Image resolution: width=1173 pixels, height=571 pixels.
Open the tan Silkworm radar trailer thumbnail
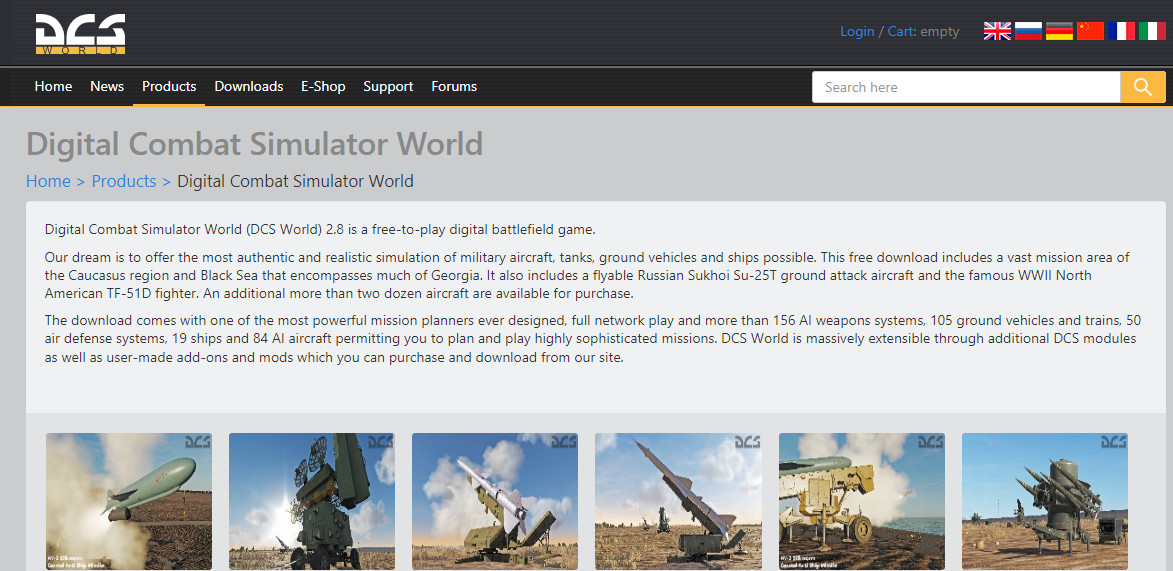point(862,501)
